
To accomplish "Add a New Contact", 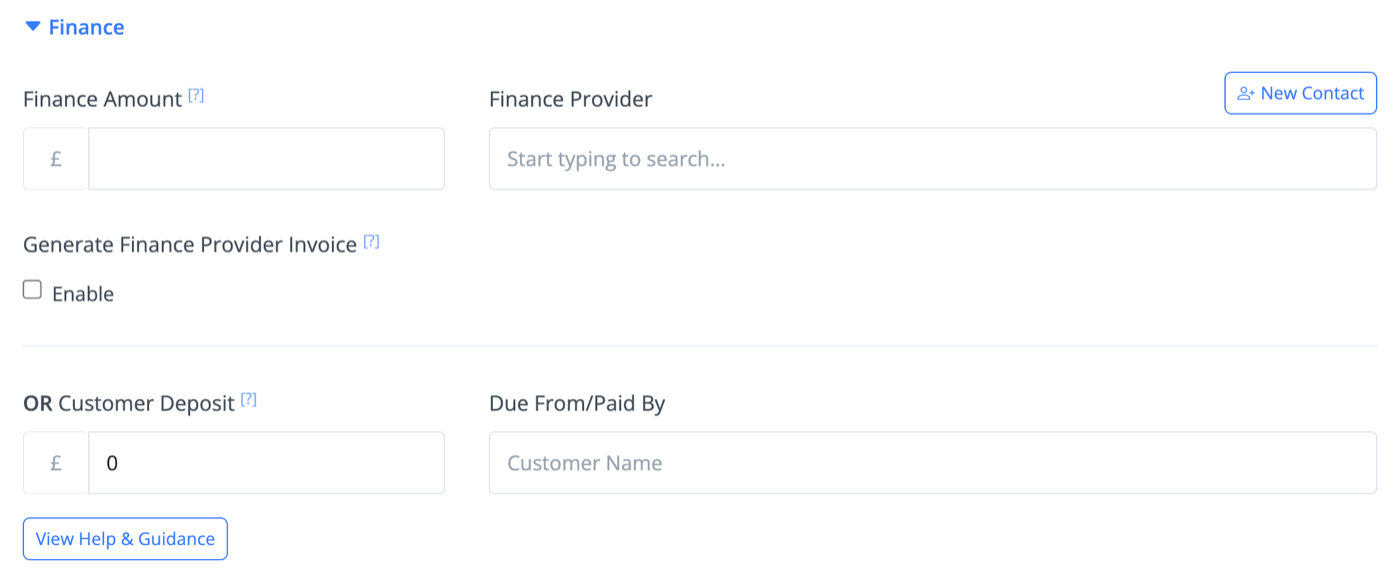I will [1301, 93].
